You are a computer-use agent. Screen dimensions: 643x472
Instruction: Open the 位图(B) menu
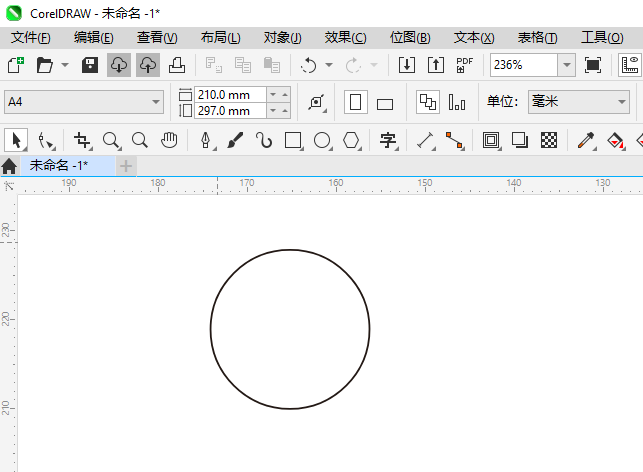(x=410, y=38)
